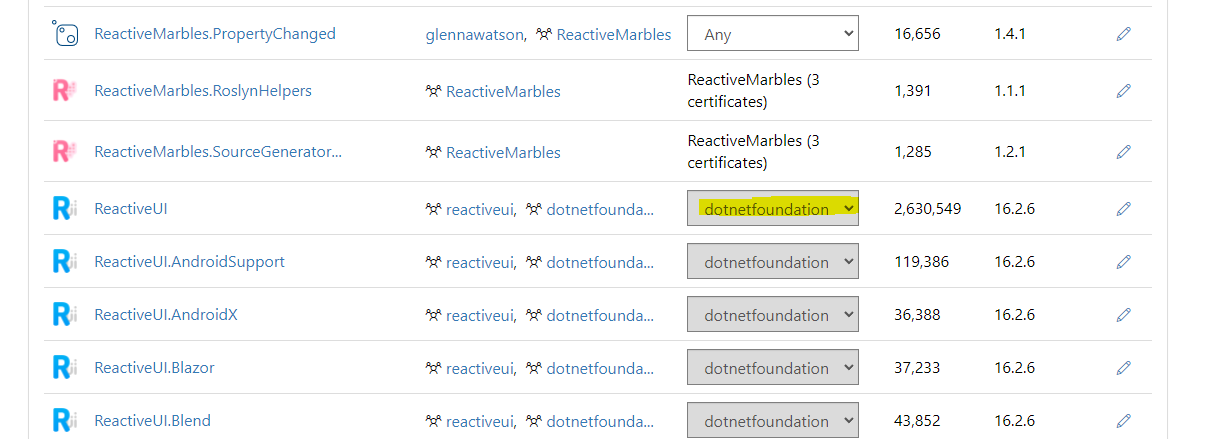Click the ReactiveUI.Blend package logo icon
This screenshot has height=439, width=1208.
coord(64,421)
